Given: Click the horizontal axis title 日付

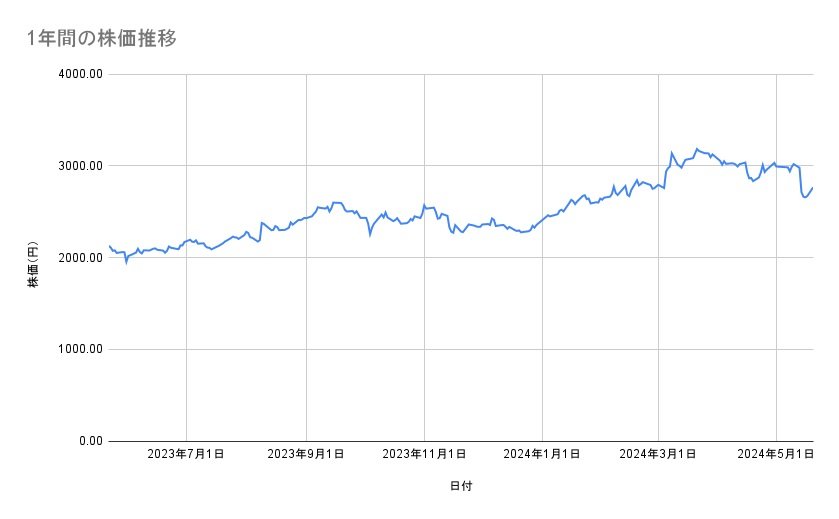Looking at the screenshot, I should (x=461, y=487).
